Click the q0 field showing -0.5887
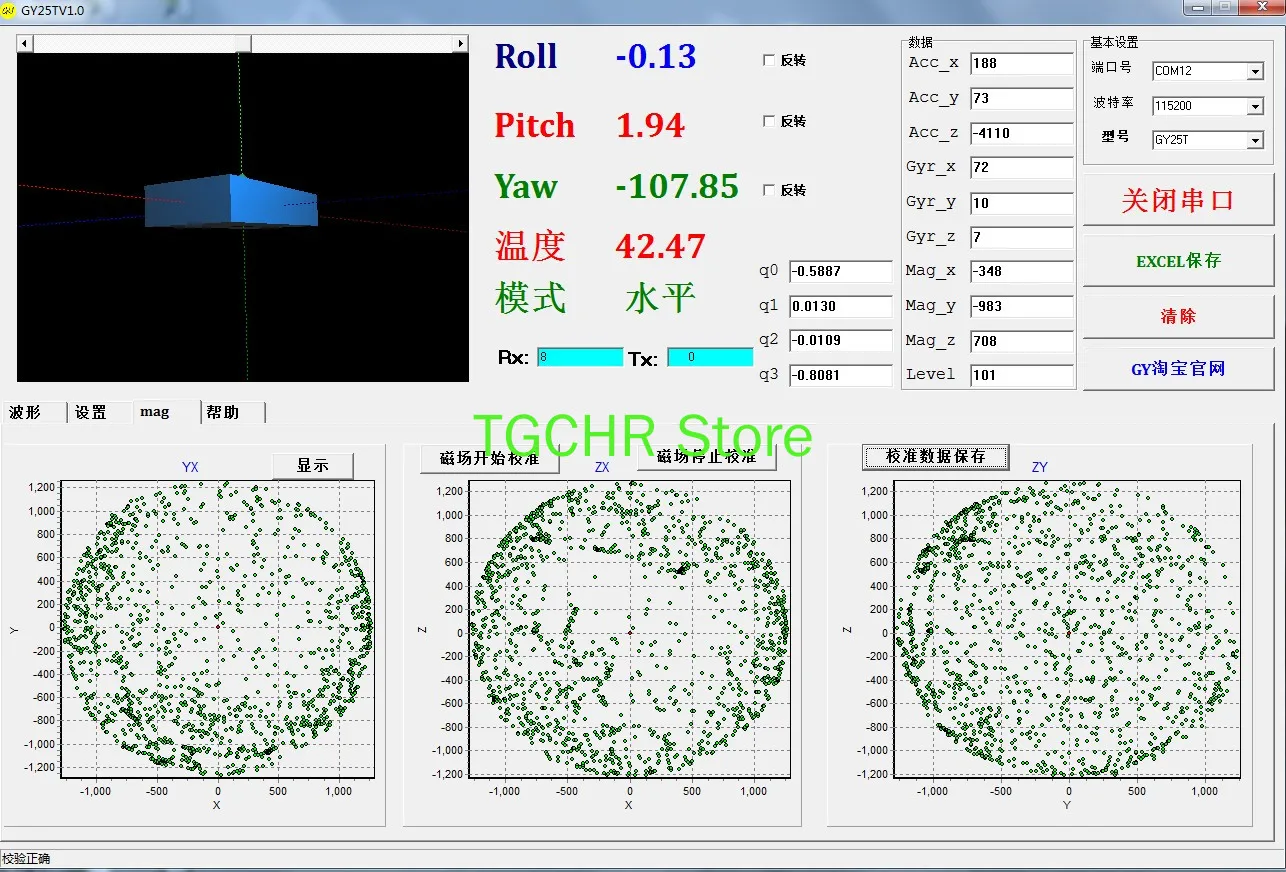This screenshot has height=872, width=1286. point(840,271)
